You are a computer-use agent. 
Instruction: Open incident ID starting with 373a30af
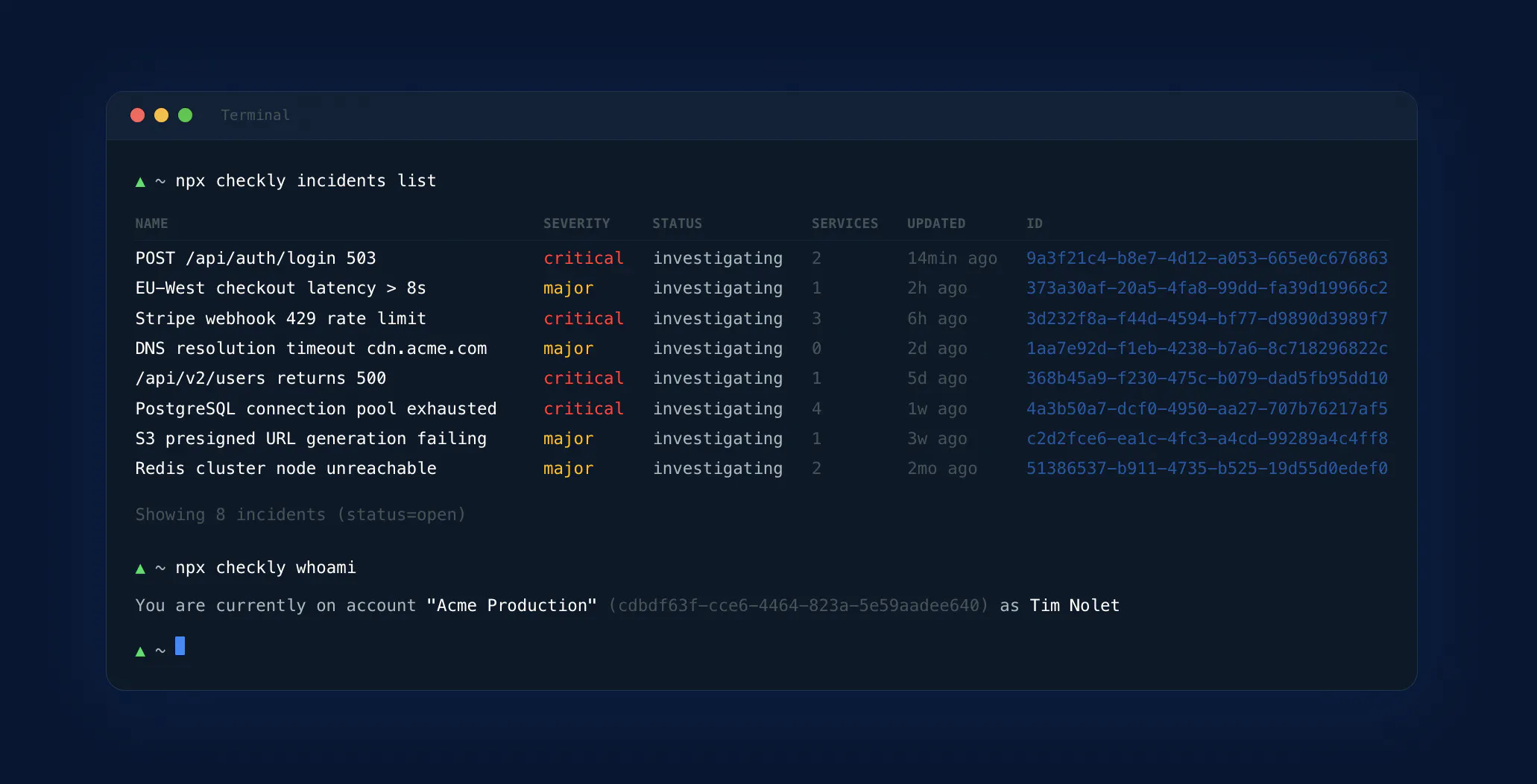pos(1206,288)
